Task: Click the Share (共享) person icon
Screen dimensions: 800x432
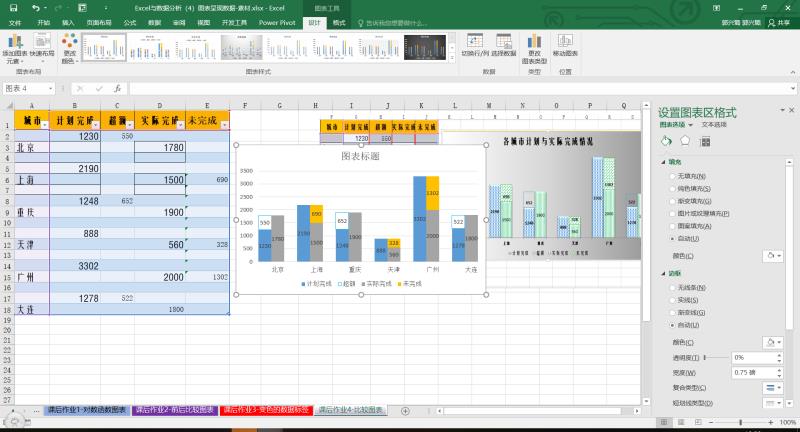Action: pyautogui.click(x=779, y=22)
